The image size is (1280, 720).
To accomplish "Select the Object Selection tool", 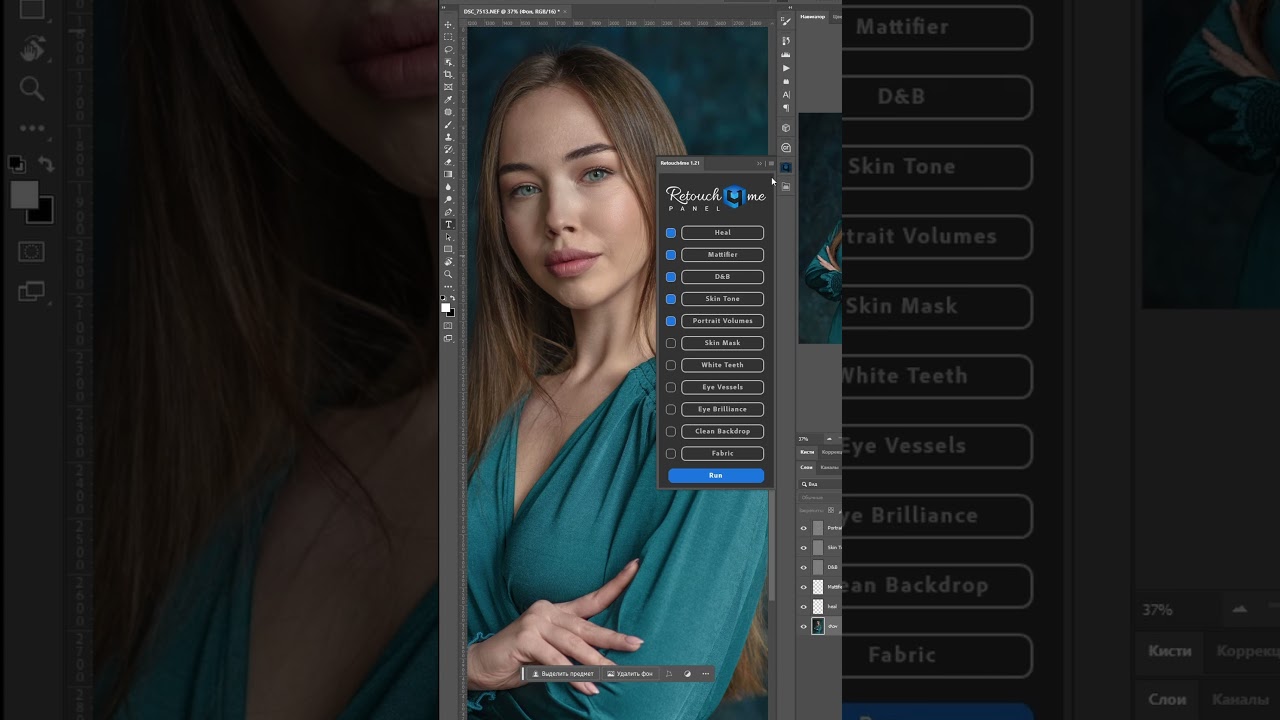I will [448, 61].
